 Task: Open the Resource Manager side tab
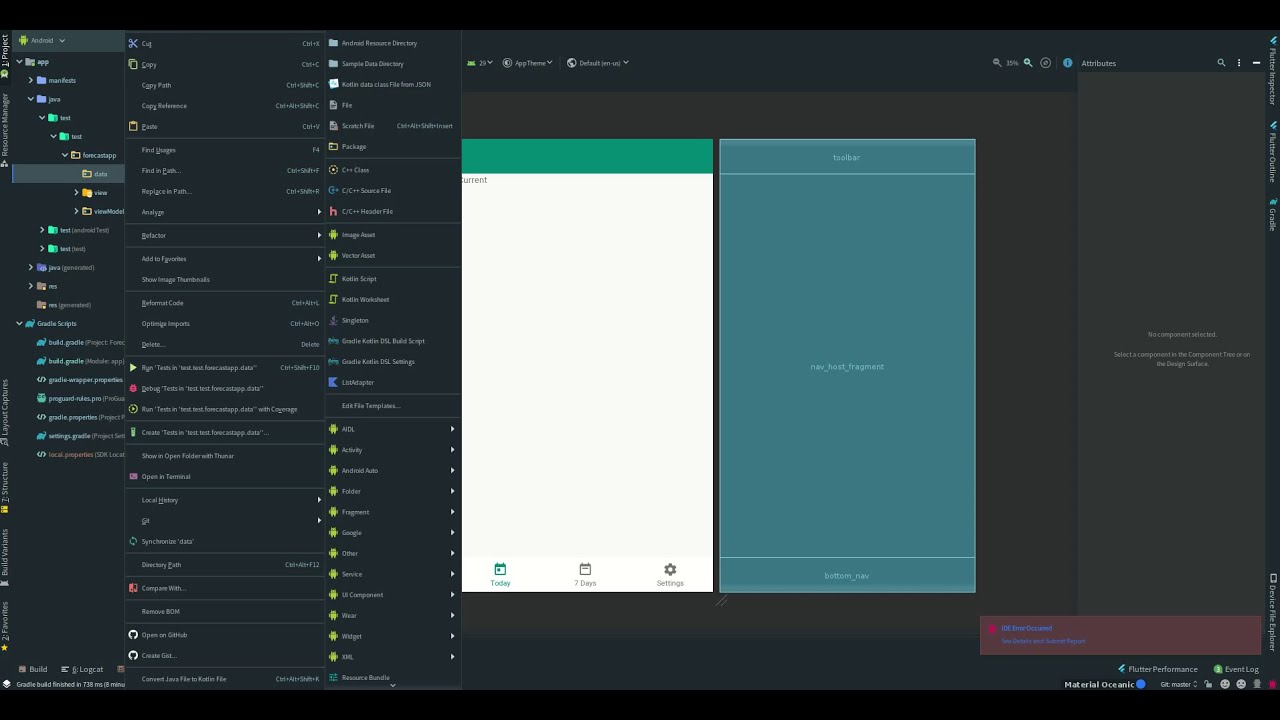tap(5, 130)
